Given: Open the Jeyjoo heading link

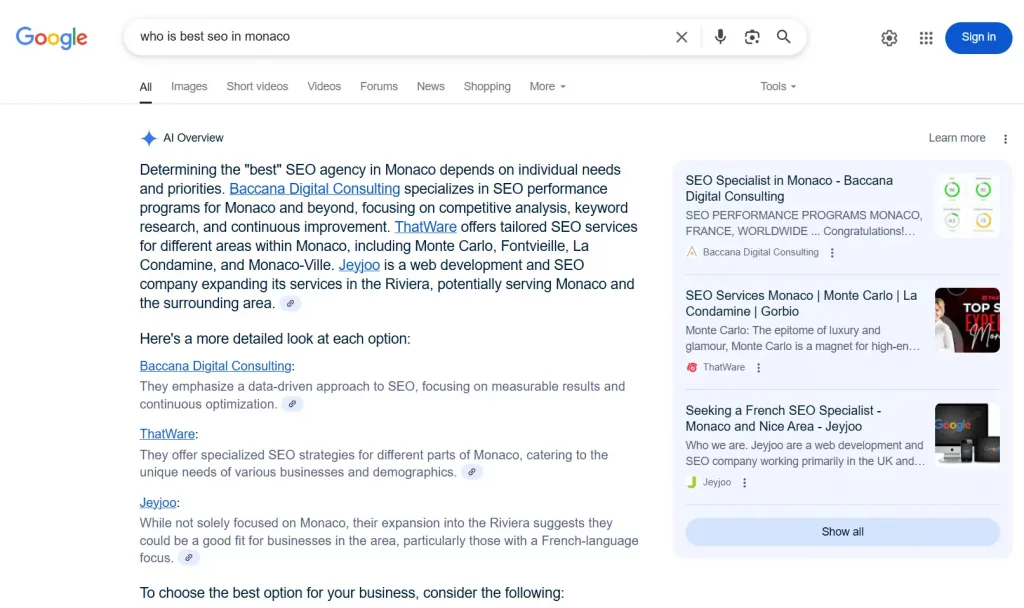Looking at the screenshot, I should click(158, 503).
